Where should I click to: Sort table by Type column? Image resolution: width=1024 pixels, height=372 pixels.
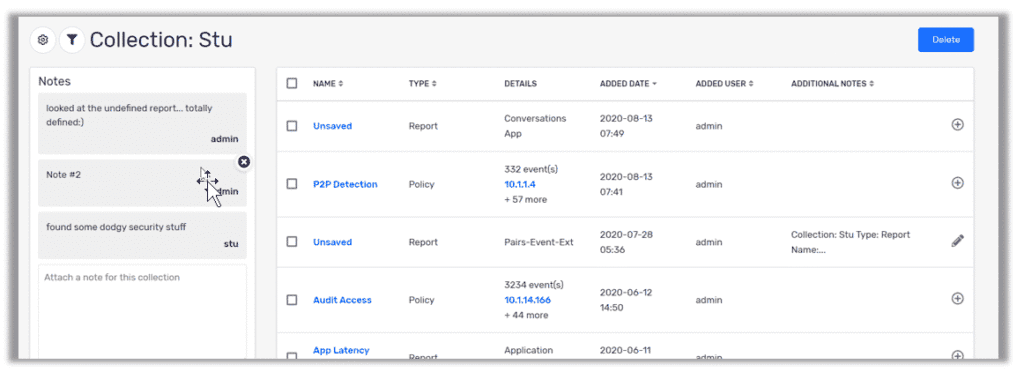tap(423, 84)
